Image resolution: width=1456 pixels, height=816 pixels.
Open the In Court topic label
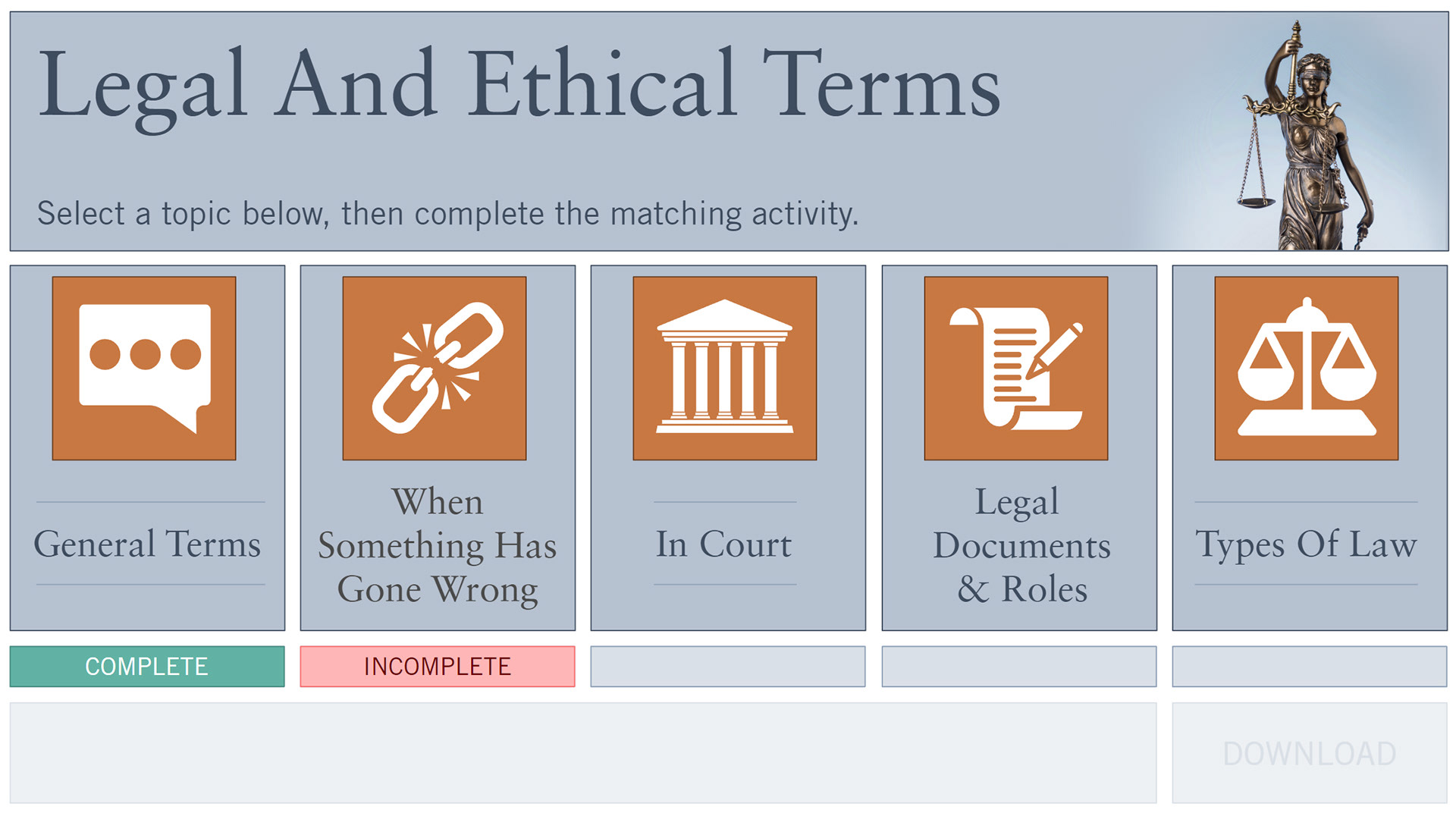point(723,544)
